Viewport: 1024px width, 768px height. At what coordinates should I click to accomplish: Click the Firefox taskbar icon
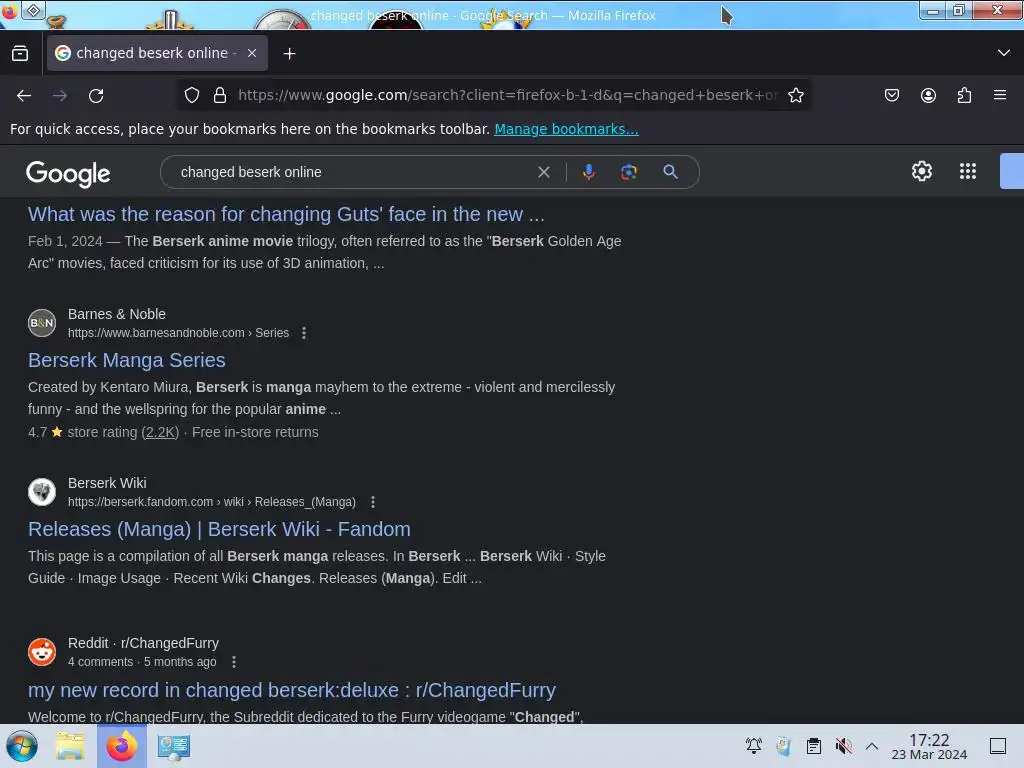(121, 746)
